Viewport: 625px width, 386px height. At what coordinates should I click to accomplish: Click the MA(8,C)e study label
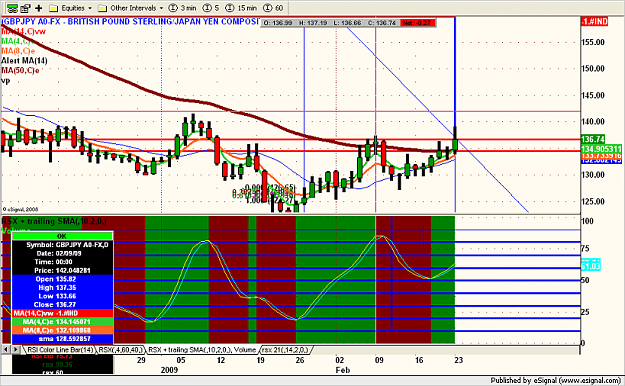[x=18, y=51]
